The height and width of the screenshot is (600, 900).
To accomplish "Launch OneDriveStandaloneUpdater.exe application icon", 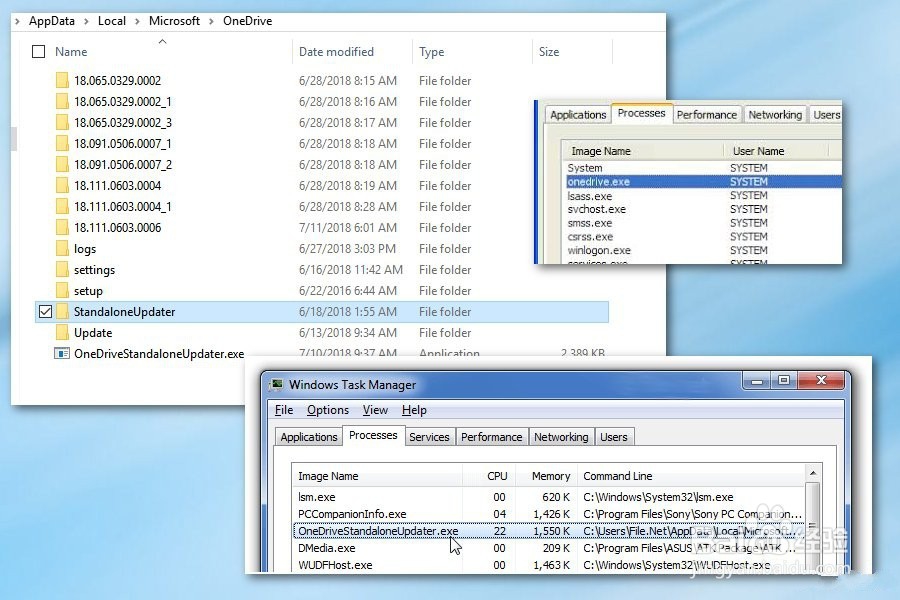I will (x=62, y=353).
